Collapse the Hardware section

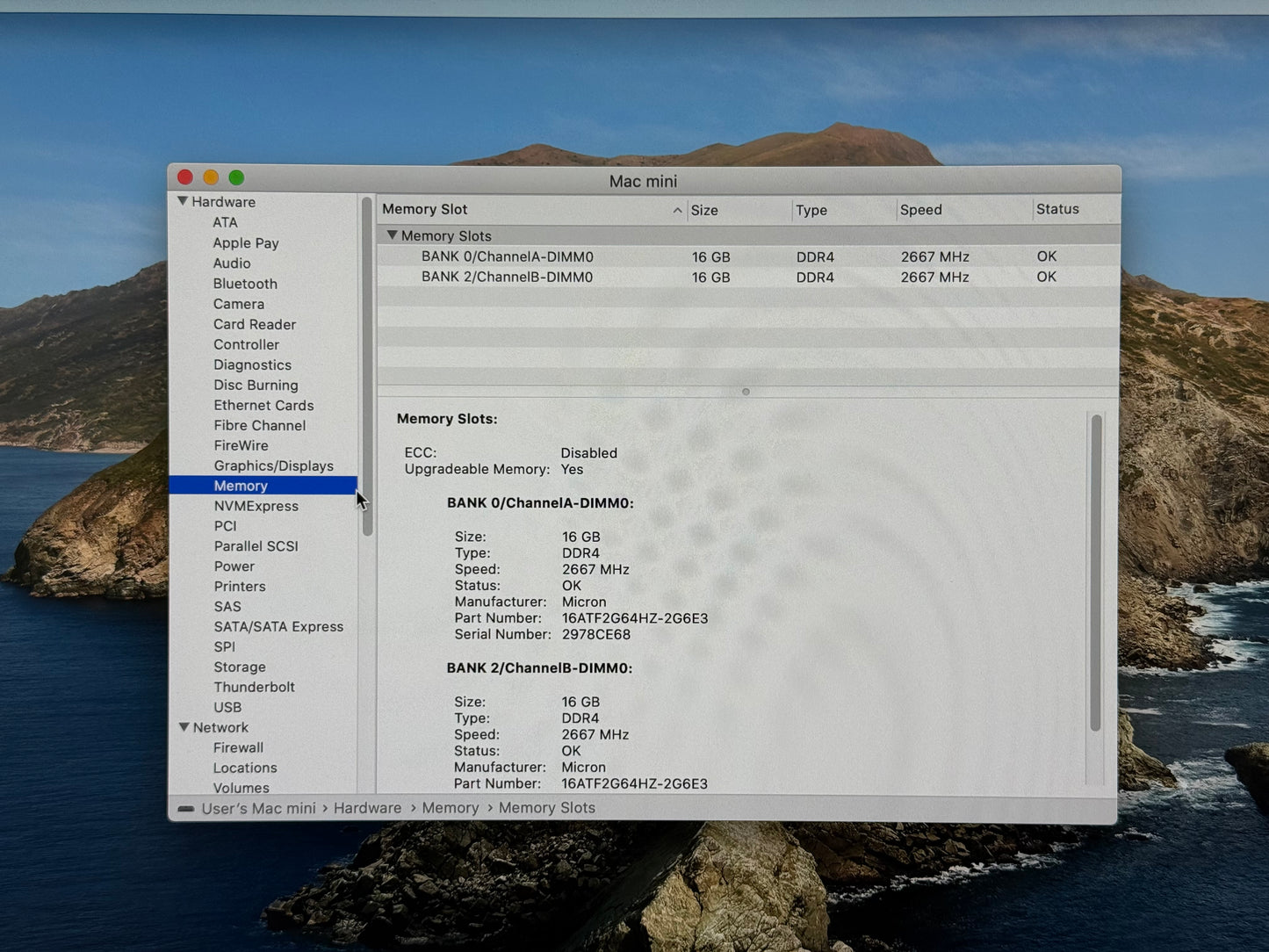(184, 201)
